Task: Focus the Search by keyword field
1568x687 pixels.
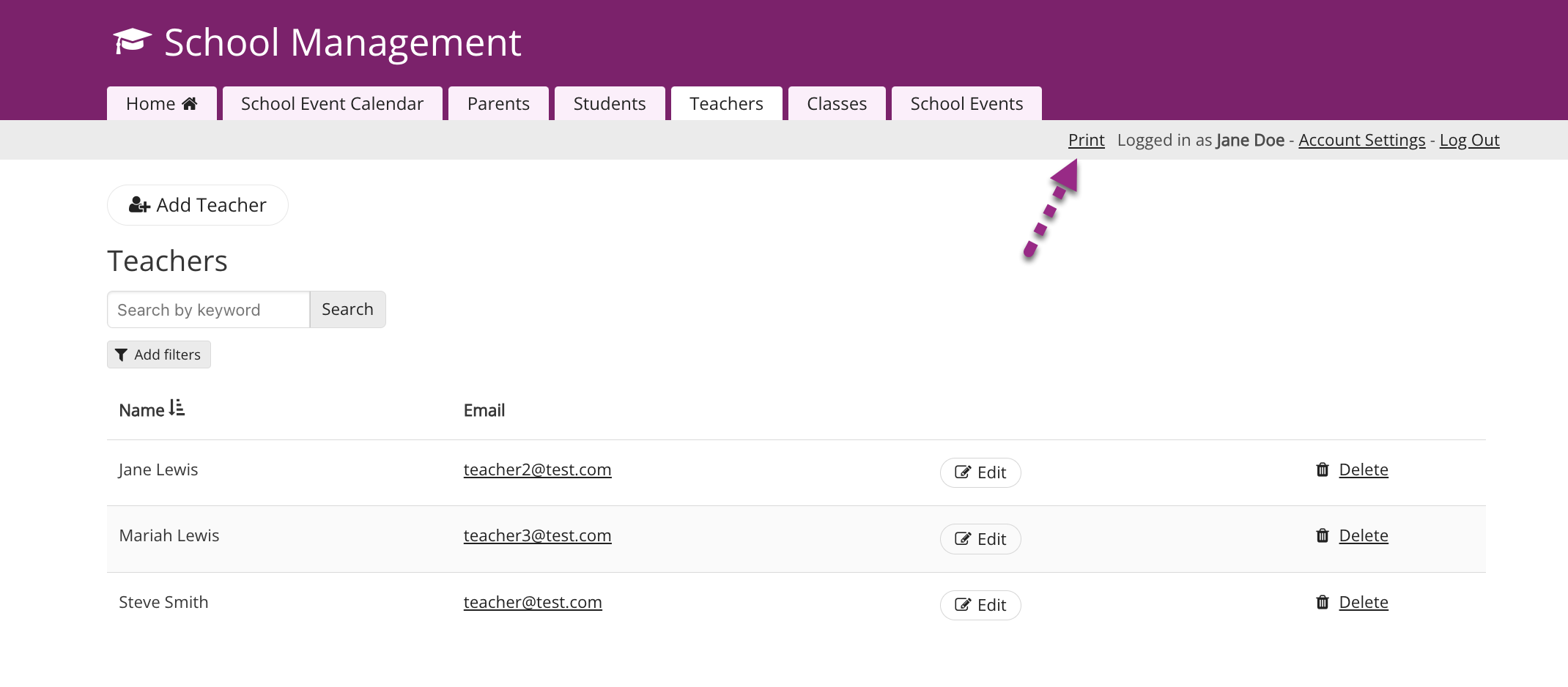Action: (x=209, y=309)
